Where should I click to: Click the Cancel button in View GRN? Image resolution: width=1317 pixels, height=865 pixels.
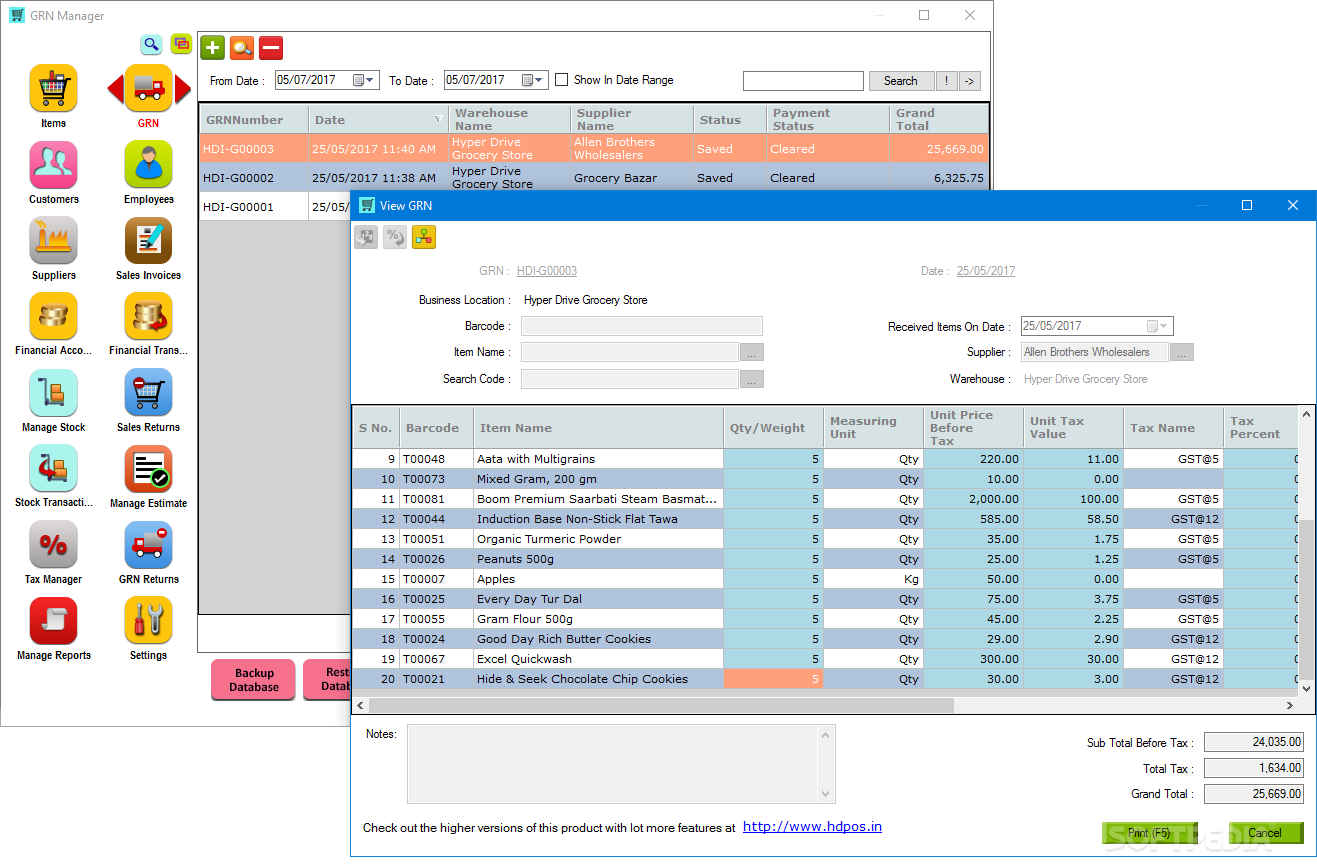(x=1264, y=832)
